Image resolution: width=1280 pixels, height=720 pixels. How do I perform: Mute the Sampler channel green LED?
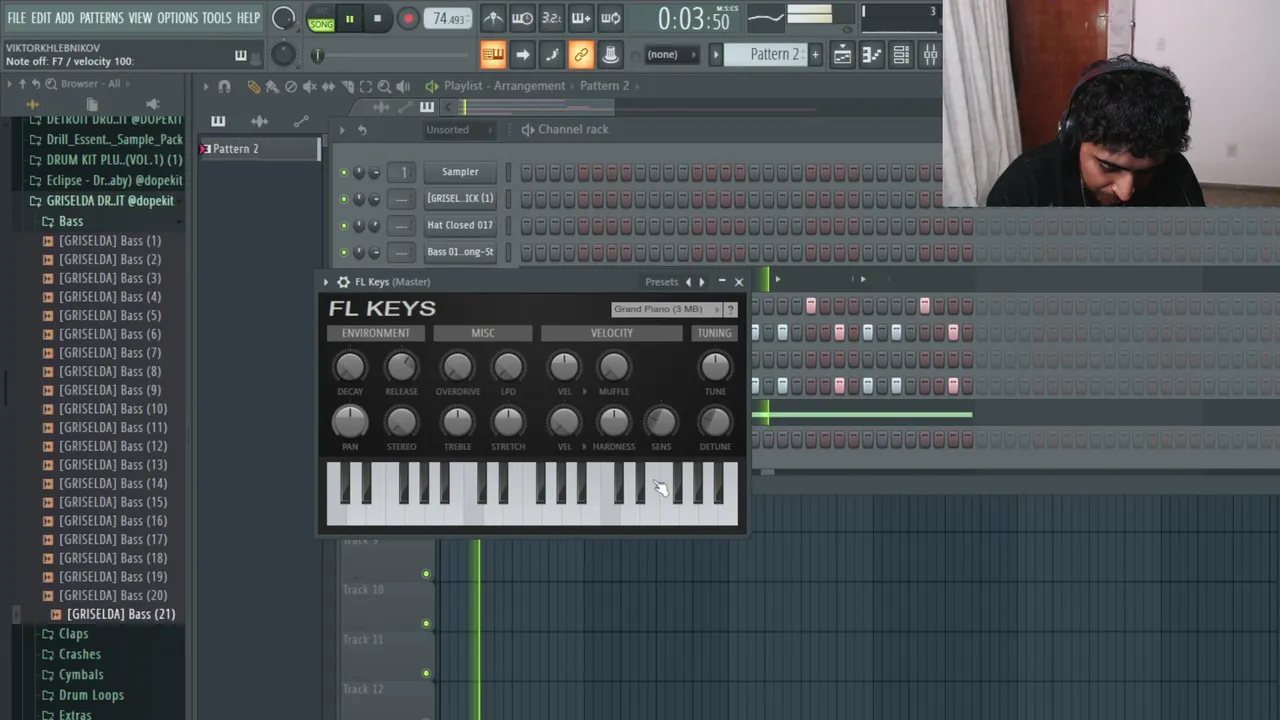point(344,172)
